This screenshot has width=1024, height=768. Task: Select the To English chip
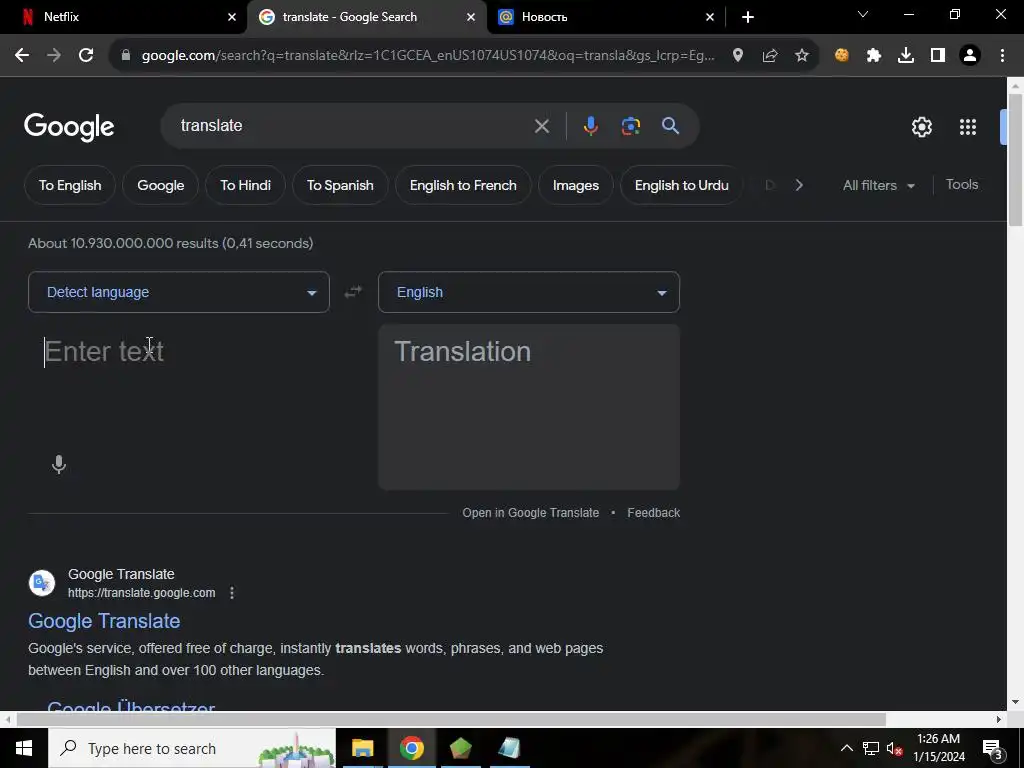[70, 185]
